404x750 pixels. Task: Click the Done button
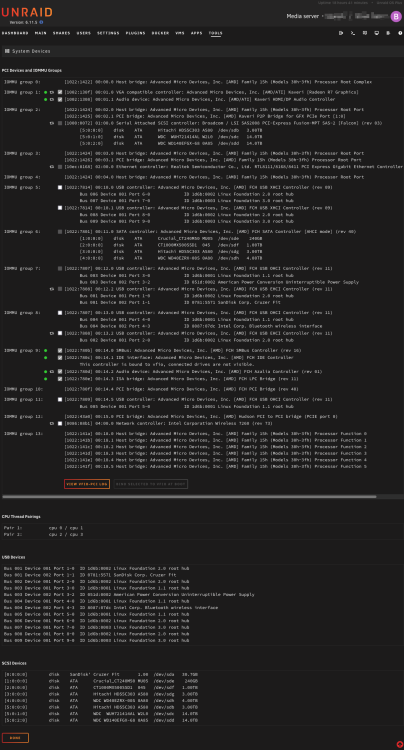pyautogui.click(x=15, y=738)
